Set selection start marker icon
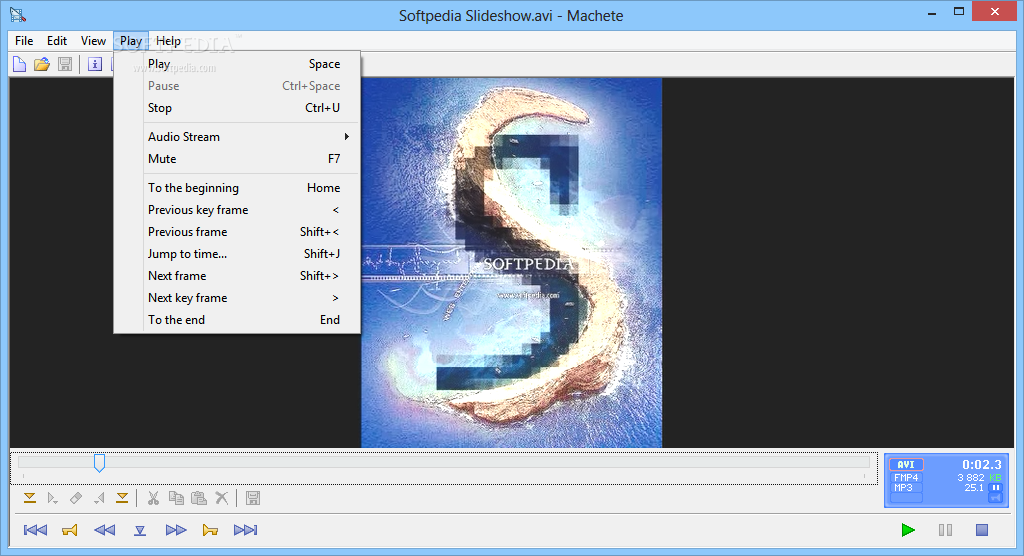Screen dimensions: 1024x556 click(29, 499)
